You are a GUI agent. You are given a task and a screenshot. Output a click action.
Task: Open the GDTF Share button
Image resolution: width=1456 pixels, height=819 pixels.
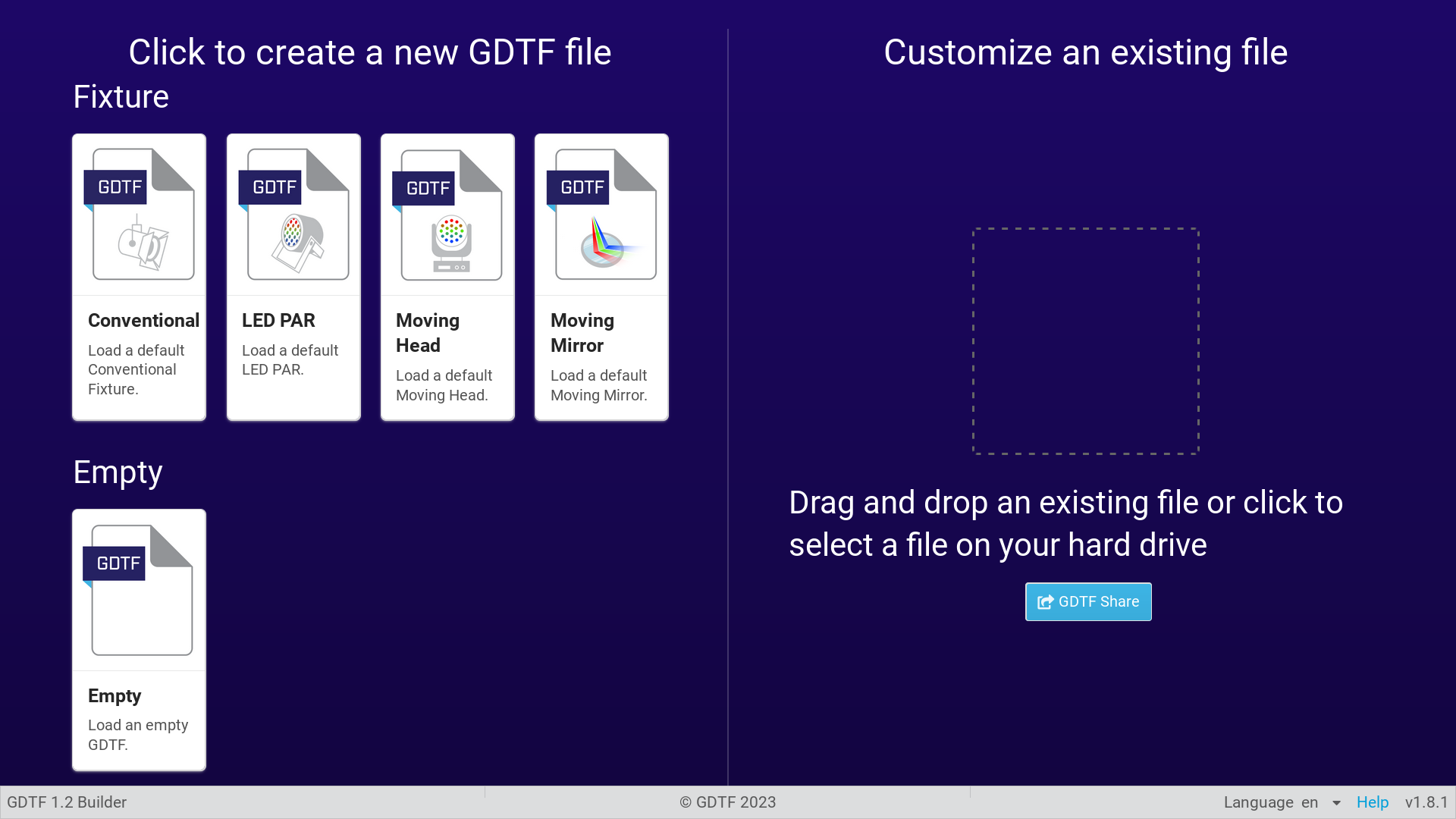tap(1088, 601)
